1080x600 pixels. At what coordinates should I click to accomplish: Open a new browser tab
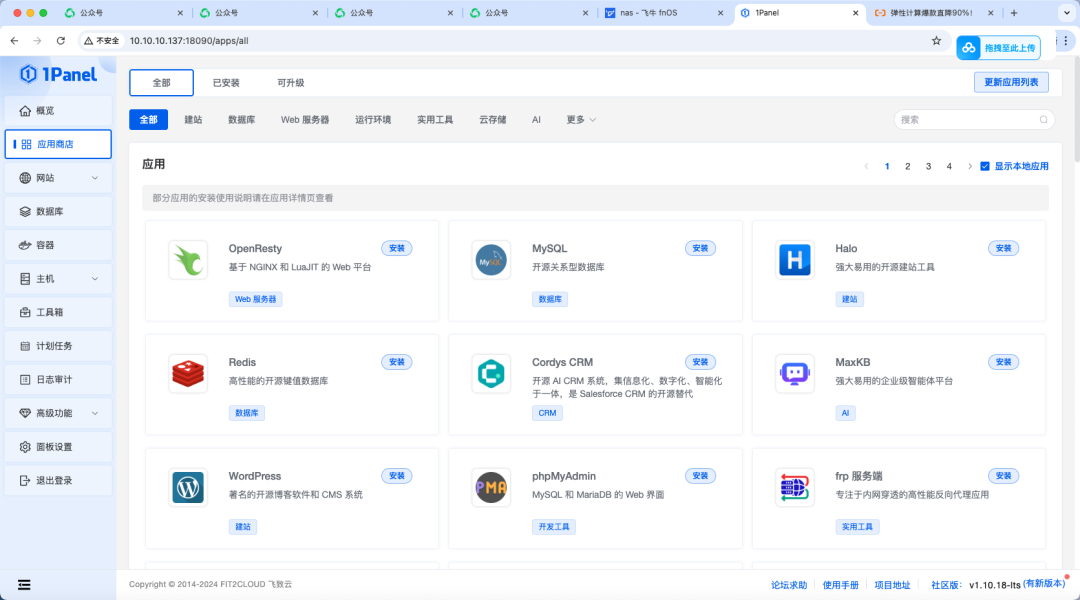point(1014,13)
